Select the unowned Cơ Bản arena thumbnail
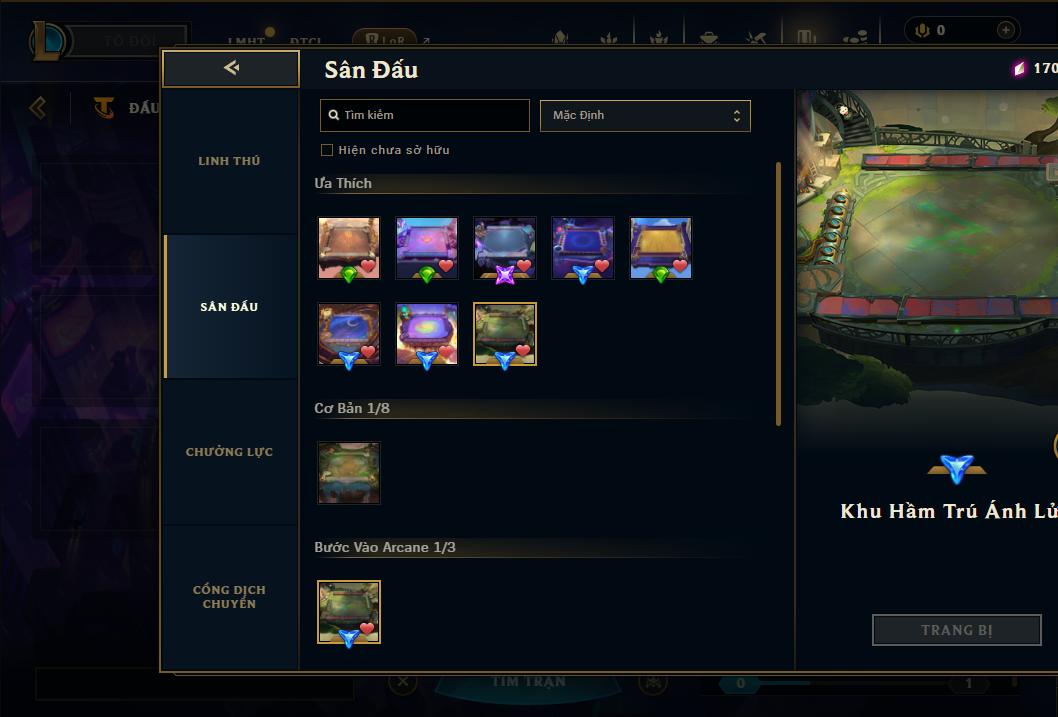1058x717 pixels. click(349, 473)
